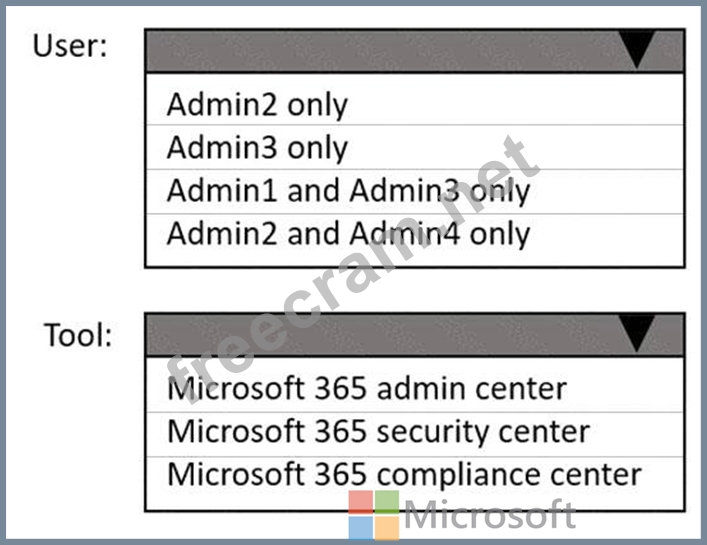This screenshot has height=545, width=707.
Task: Click the Tool: field label
Action: tap(77, 335)
